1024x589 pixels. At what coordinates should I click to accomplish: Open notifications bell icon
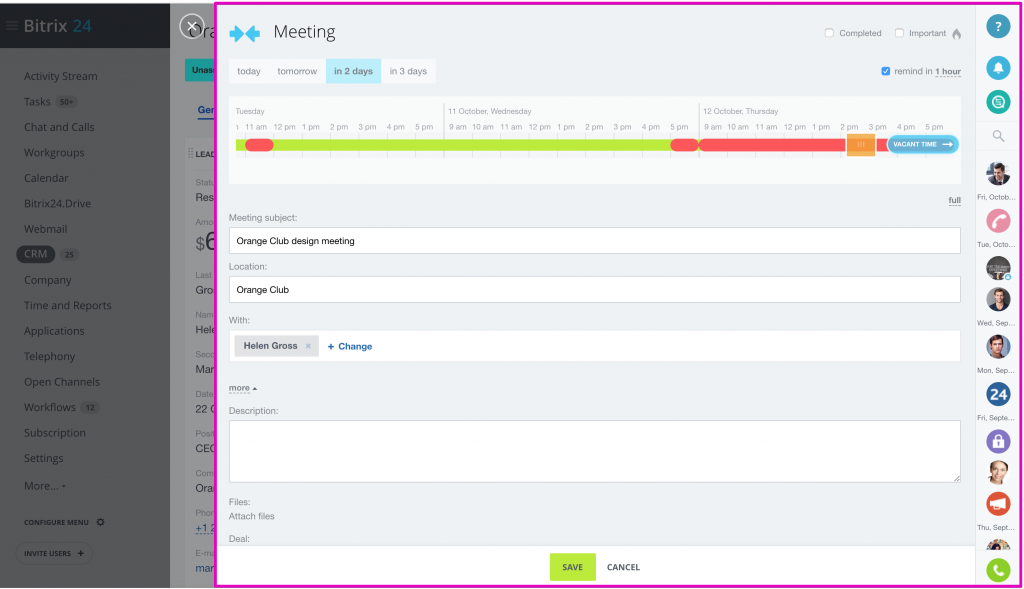[997, 68]
